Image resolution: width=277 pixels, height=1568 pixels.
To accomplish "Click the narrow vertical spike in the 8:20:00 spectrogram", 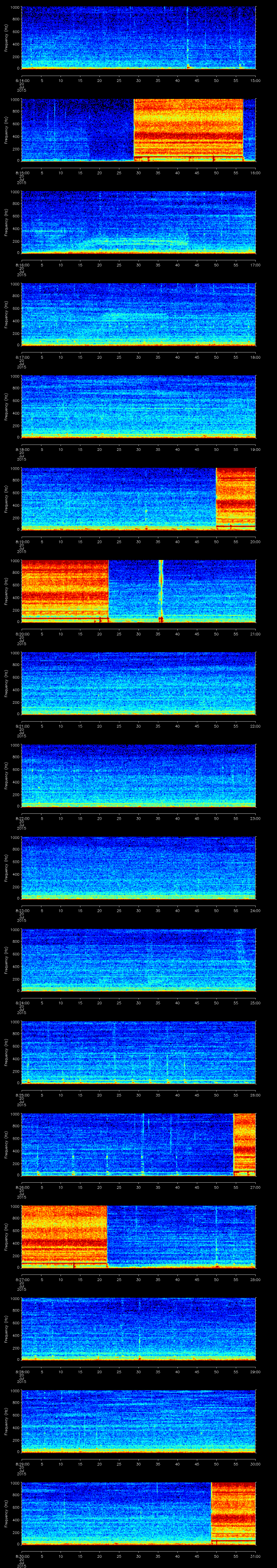I will tap(161, 591).
